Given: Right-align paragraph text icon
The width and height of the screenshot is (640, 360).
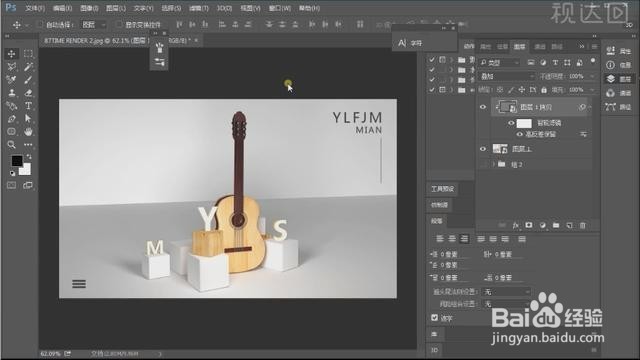Looking at the screenshot, I should (x=464, y=239).
